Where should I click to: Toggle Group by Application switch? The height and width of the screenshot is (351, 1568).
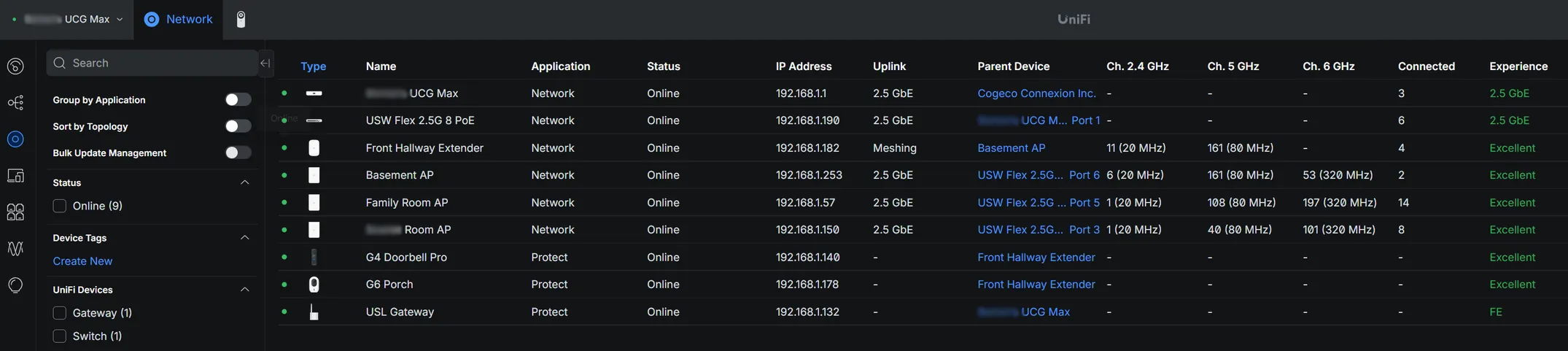click(x=238, y=100)
